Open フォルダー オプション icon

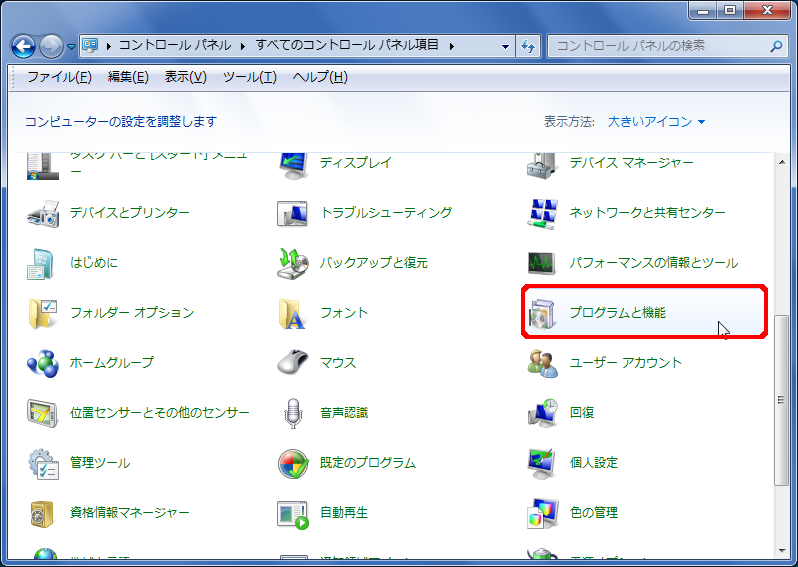(x=43, y=313)
